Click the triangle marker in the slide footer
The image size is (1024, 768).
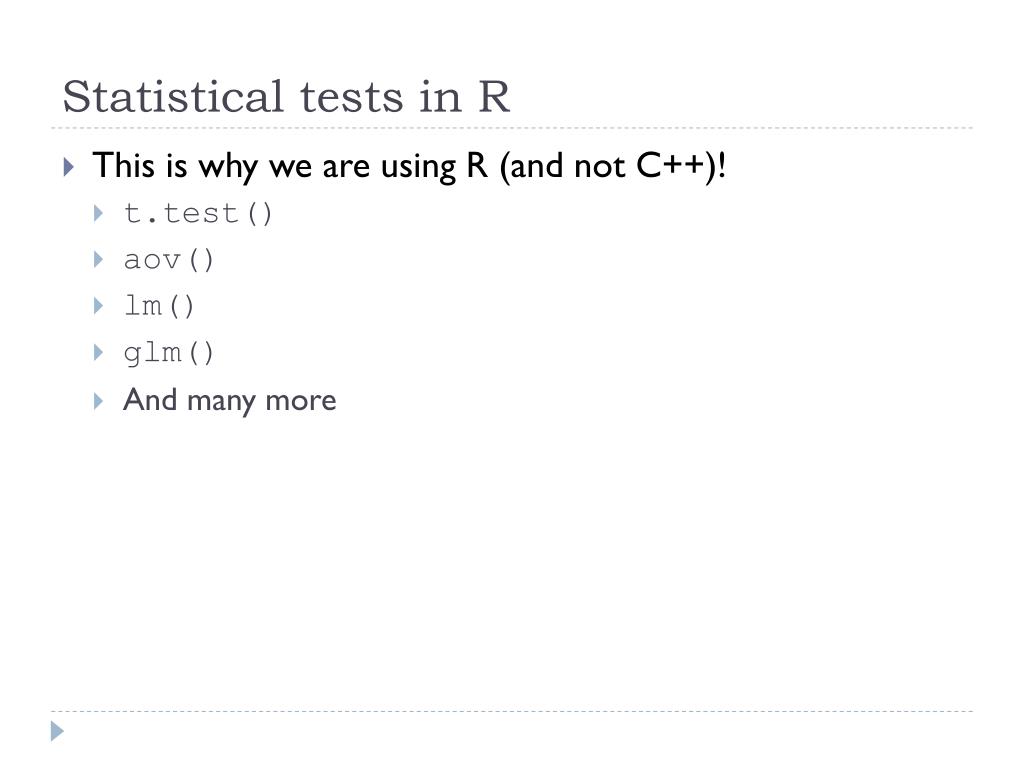[57, 731]
